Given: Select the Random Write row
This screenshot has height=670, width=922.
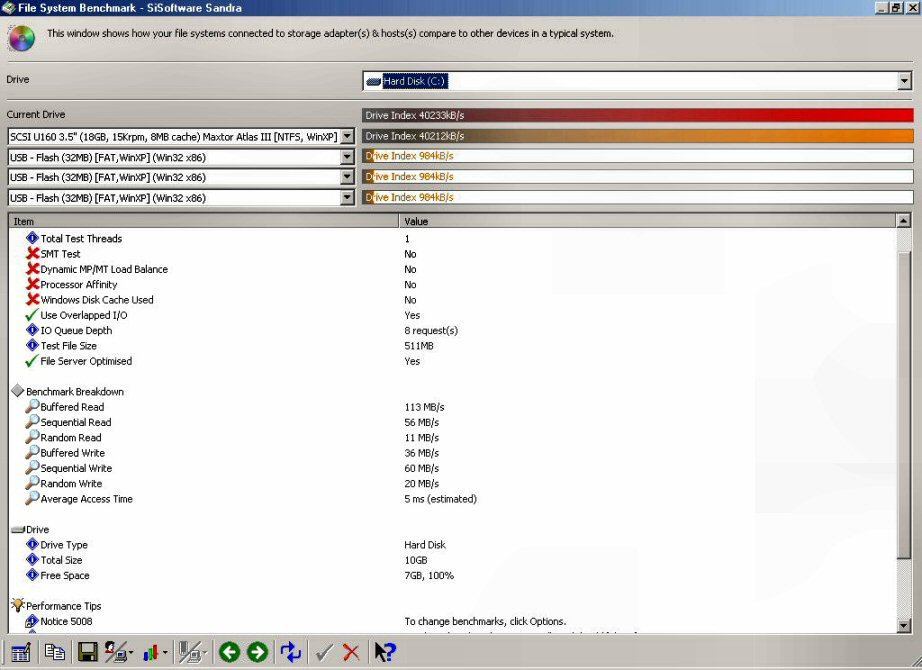Looking at the screenshot, I should [x=452, y=483].
